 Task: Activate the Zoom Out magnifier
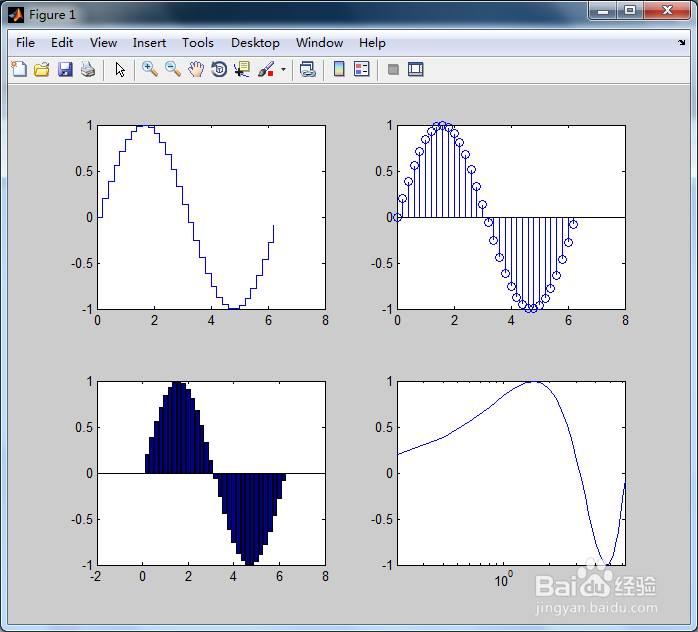coord(173,69)
